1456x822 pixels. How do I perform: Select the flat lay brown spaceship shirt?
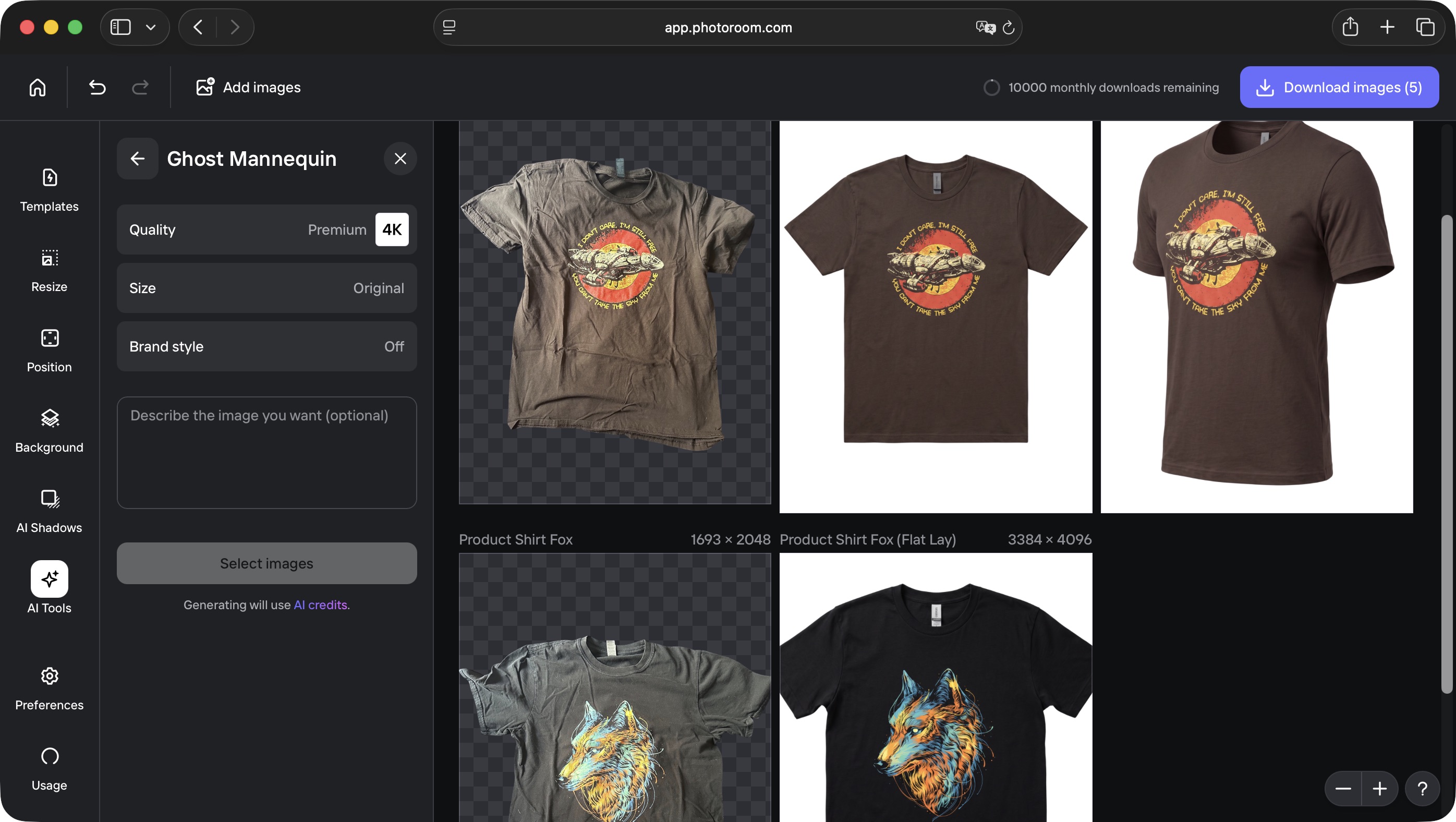[936, 317]
